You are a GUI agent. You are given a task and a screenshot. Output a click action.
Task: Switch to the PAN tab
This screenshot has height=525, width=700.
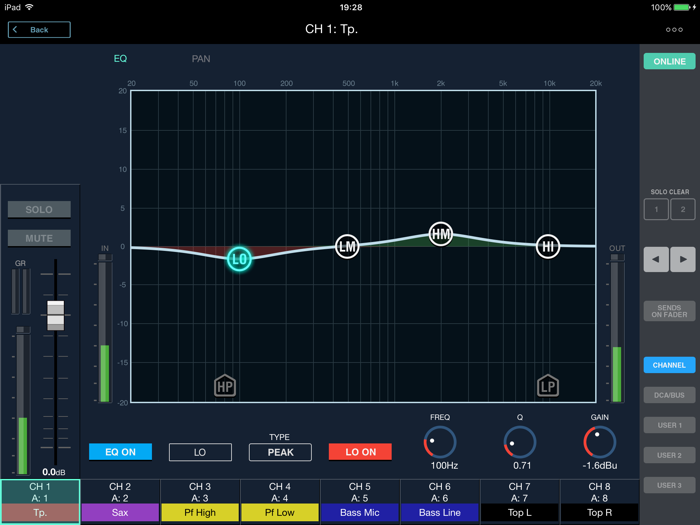201,58
